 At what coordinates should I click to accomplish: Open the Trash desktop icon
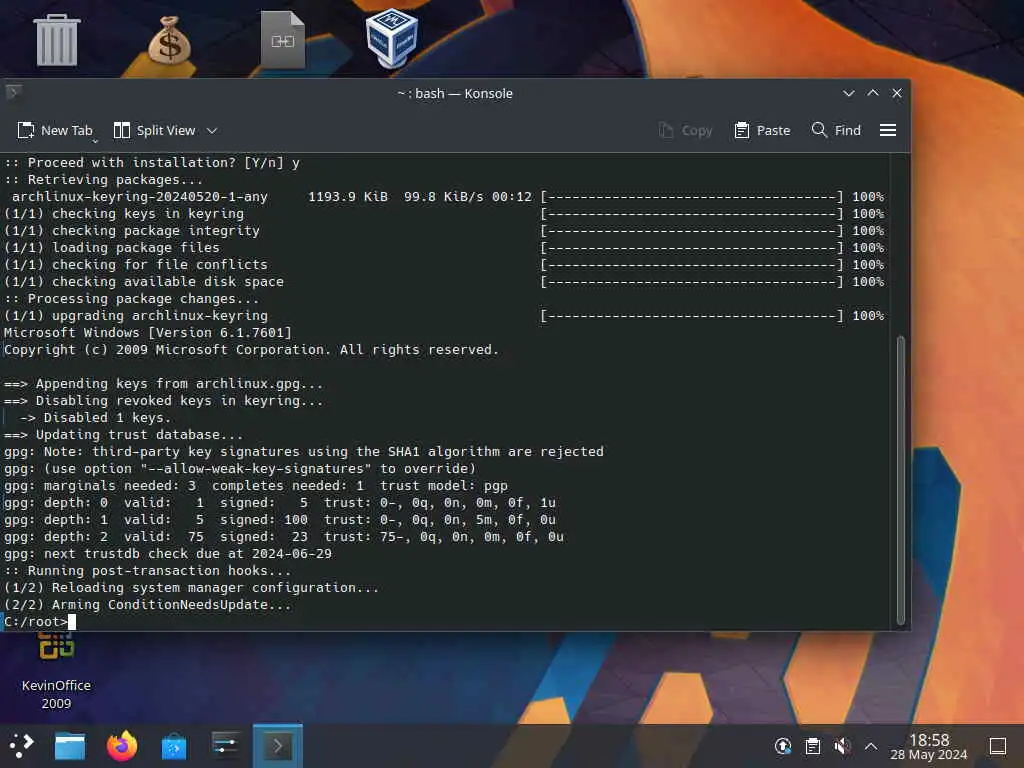tap(57, 40)
